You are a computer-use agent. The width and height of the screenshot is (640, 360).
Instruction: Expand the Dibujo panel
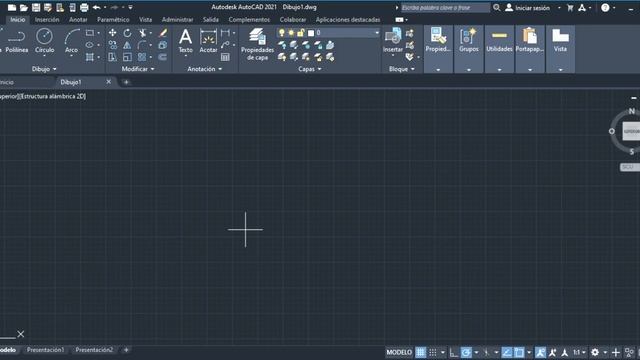(x=44, y=69)
